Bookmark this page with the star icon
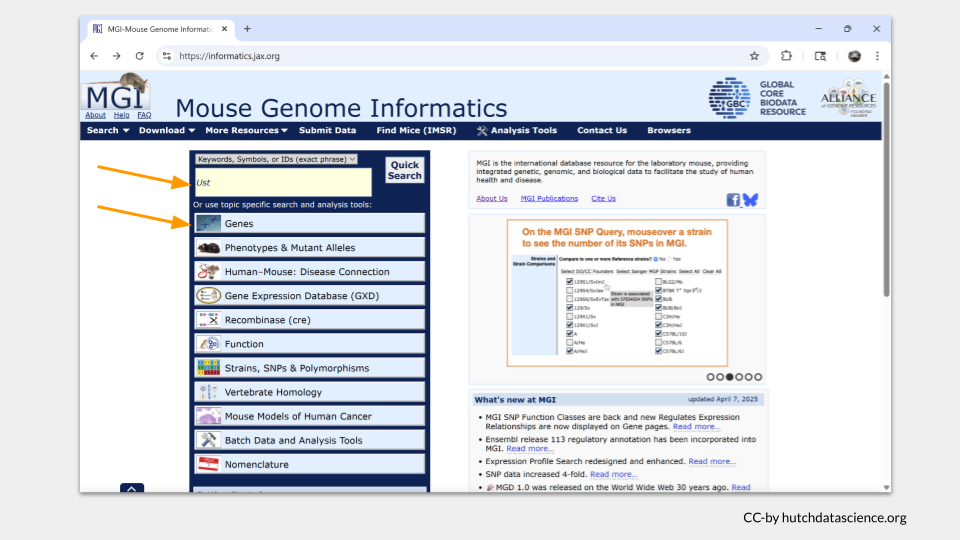This screenshot has height=540, width=960. [x=754, y=56]
